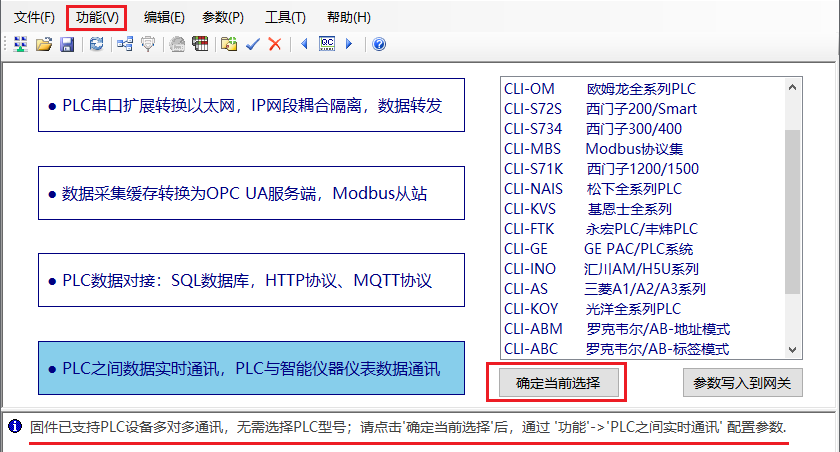Open the 功能(V) menu
The image size is (840, 452).
(97, 18)
